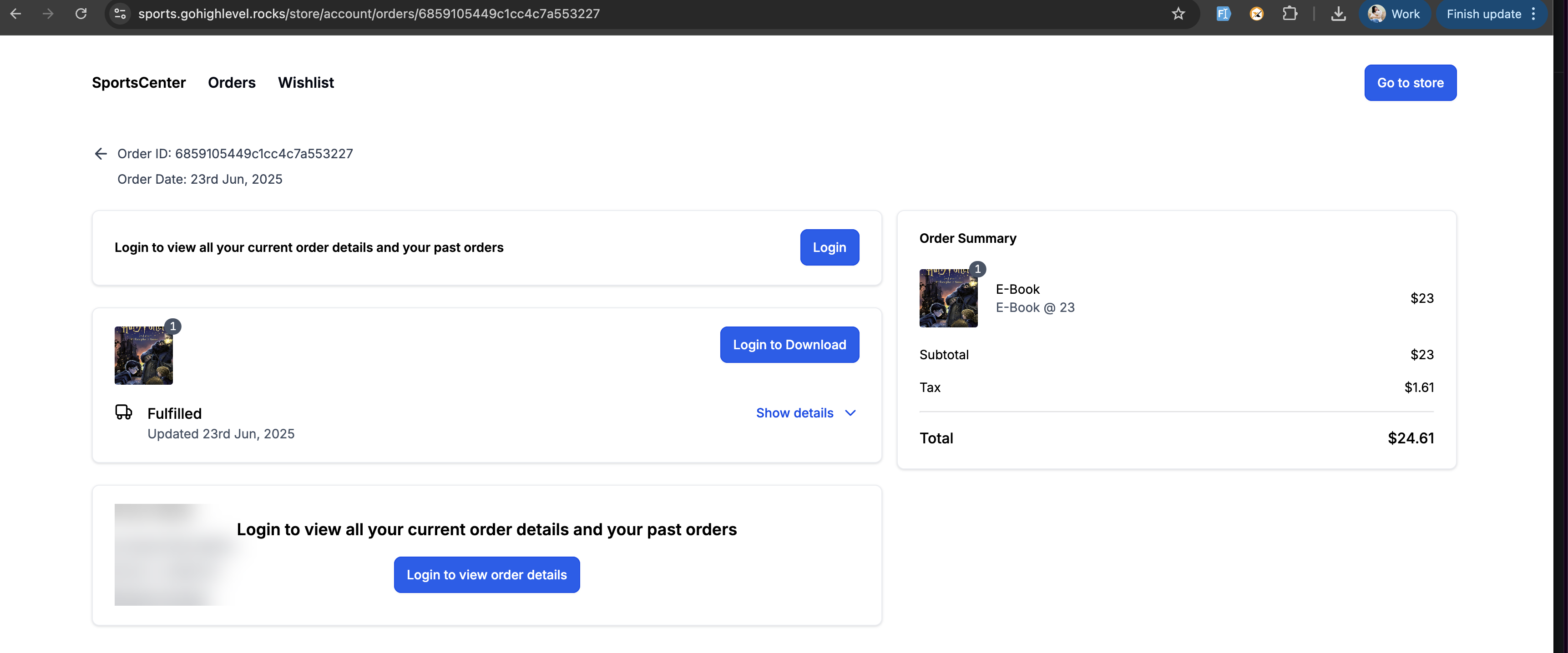Open the extensions puzzle icon
The width and height of the screenshot is (1568, 653).
(x=1289, y=13)
